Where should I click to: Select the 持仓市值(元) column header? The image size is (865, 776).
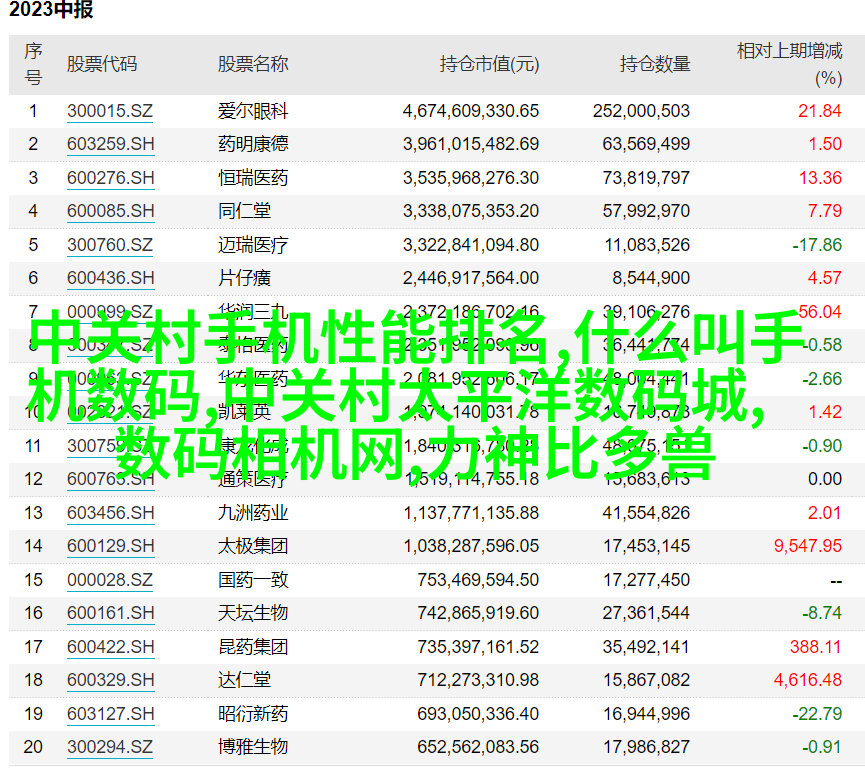pyautogui.click(x=489, y=65)
